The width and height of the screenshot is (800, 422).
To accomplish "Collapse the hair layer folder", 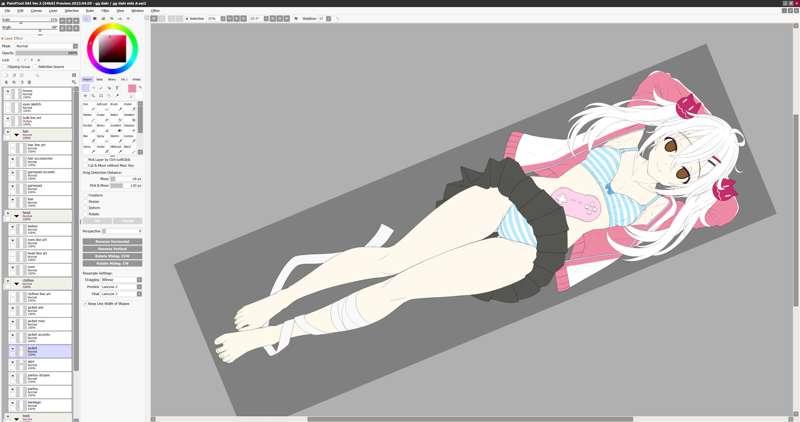I will (x=16, y=135).
